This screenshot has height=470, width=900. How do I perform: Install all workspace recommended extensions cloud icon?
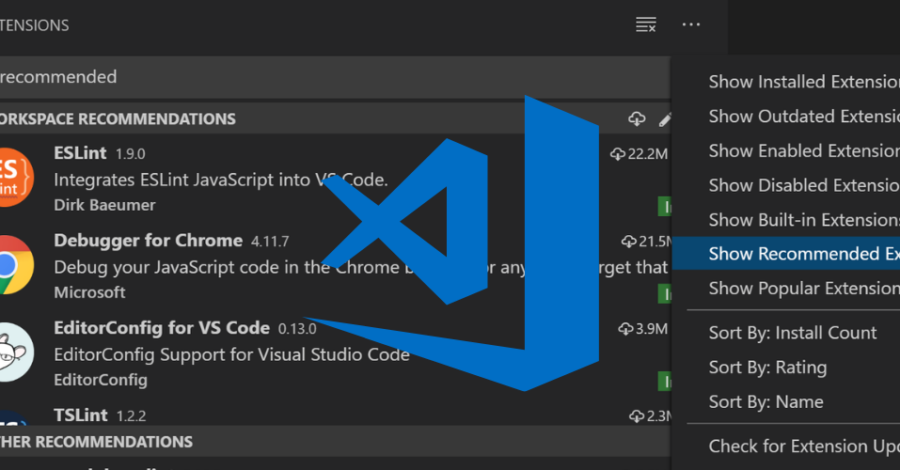[637, 119]
